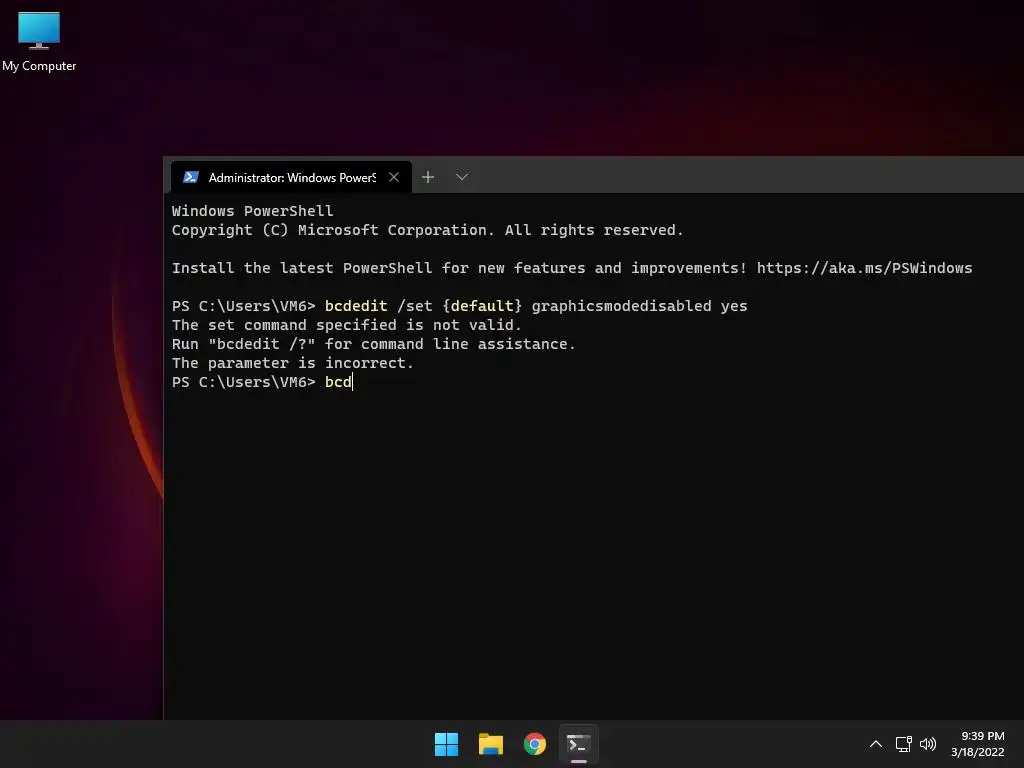
Task: Open the volume speaker tray icon
Action: coord(927,744)
